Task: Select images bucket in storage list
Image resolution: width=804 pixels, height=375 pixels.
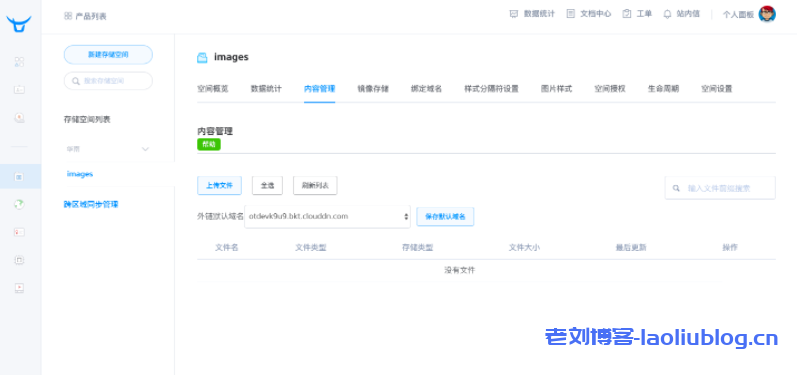Action: click(79, 174)
